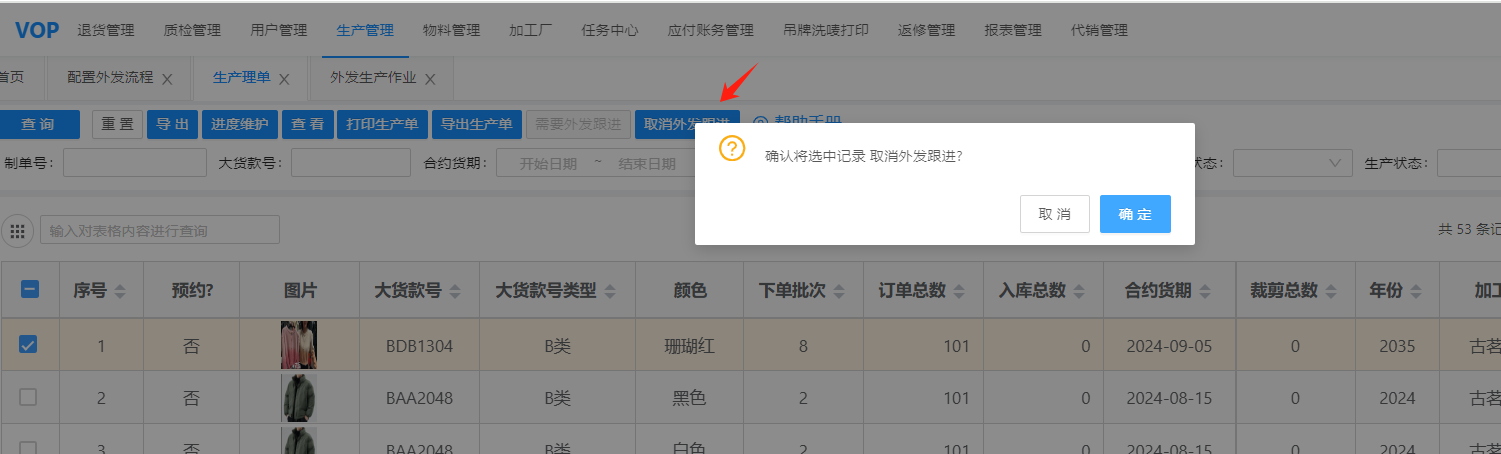The width and height of the screenshot is (1501, 454).
Task: Open the table column grid settings icon
Action: click(x=17, y=231)
